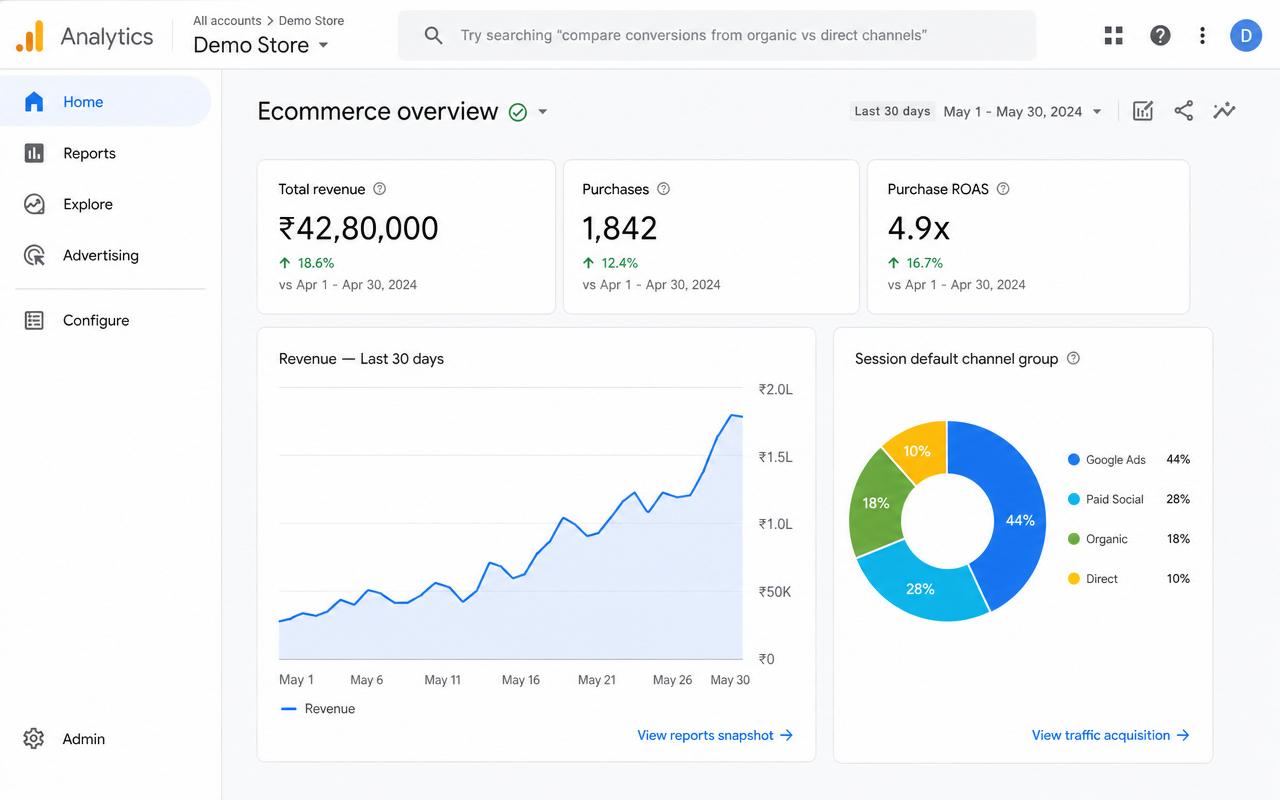Image resolution: width=1280 pixels, height=800 pixels.
Task: Click the Admin gear icon
Action: click(34, 739)
